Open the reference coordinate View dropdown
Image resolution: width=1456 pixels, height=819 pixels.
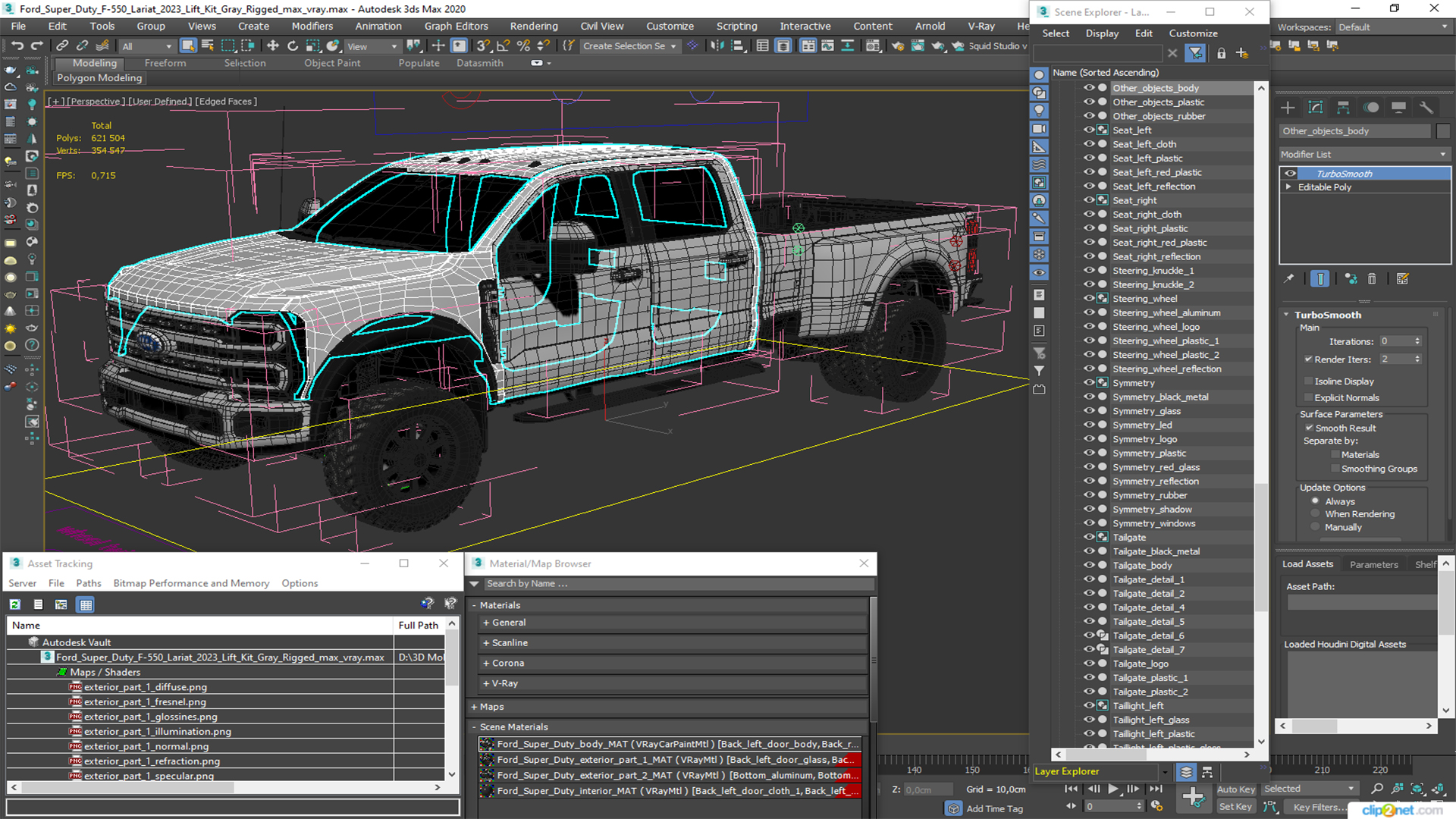pos(372,46)
